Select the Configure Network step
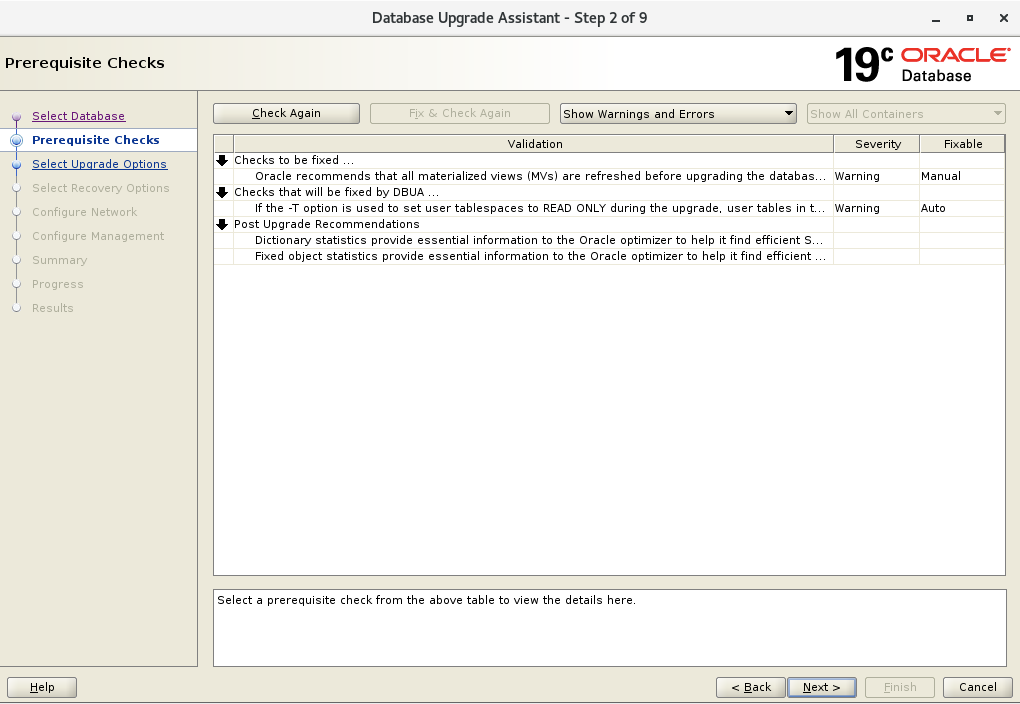The width and height of the screenshot is (1020, 704). click(x=85, y=212)
